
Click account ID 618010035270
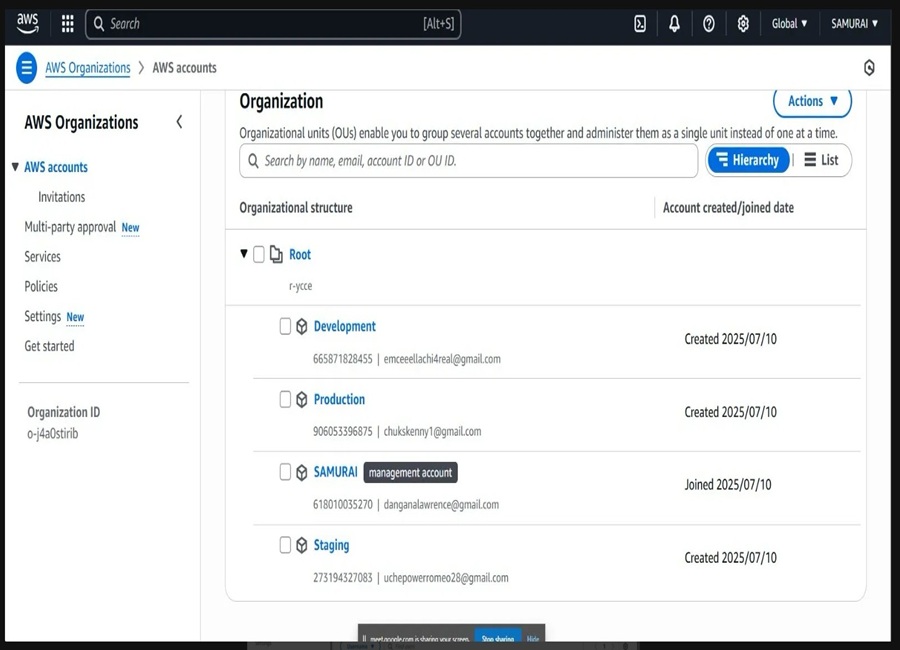coord(343,504)
